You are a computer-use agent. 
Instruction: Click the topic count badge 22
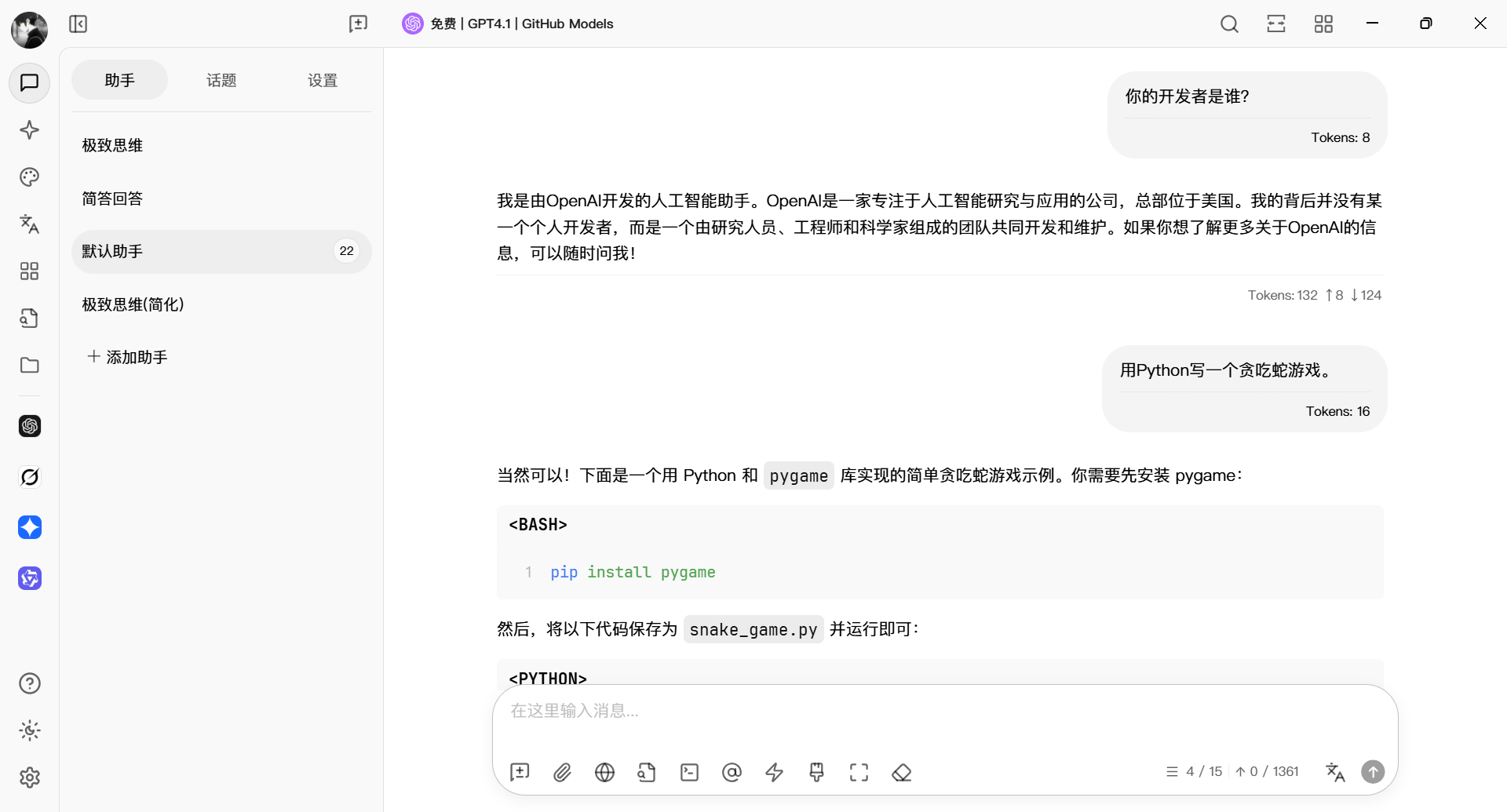coord(346,251)
